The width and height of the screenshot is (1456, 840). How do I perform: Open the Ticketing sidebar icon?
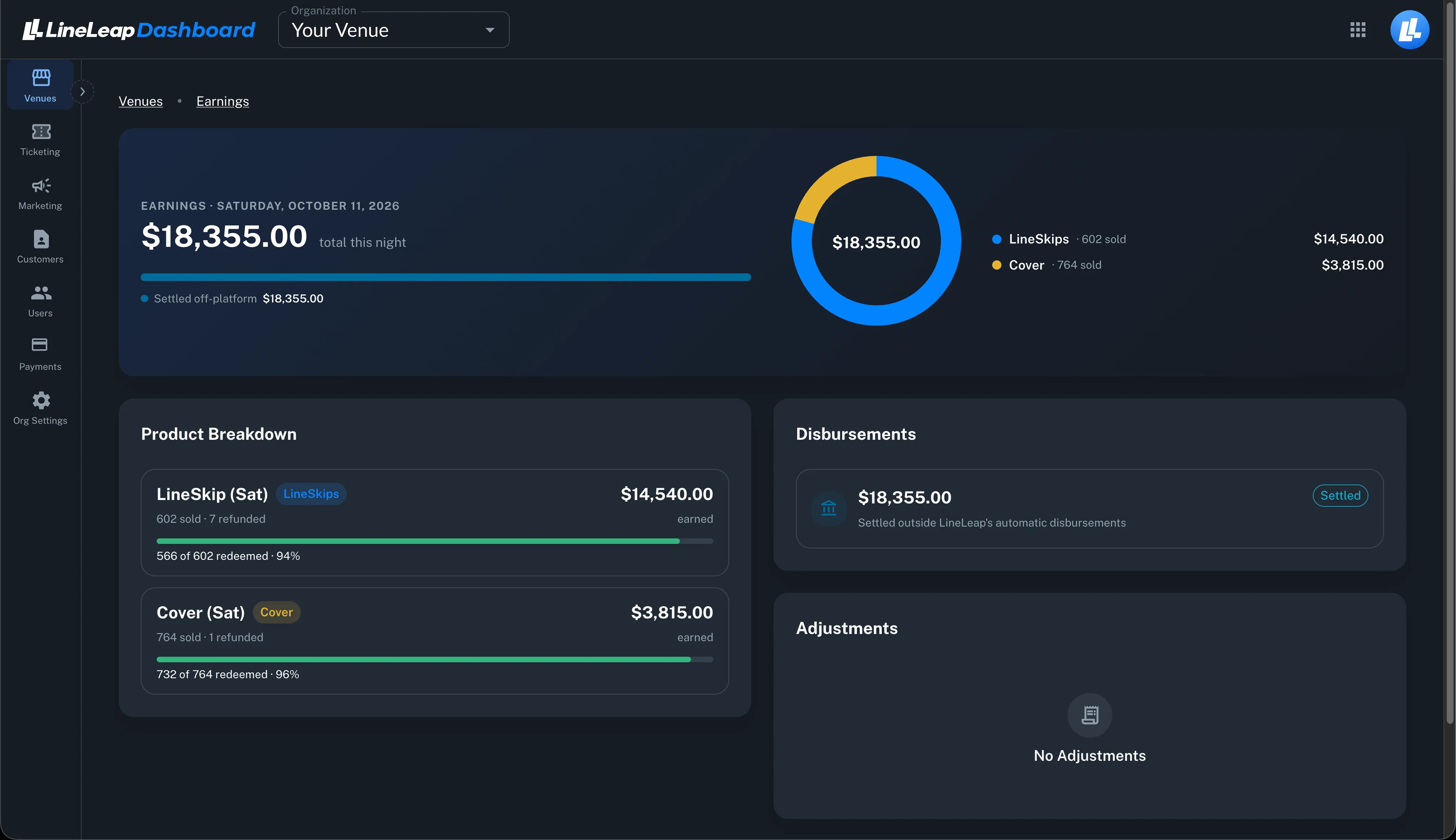[x=41, y=131]
